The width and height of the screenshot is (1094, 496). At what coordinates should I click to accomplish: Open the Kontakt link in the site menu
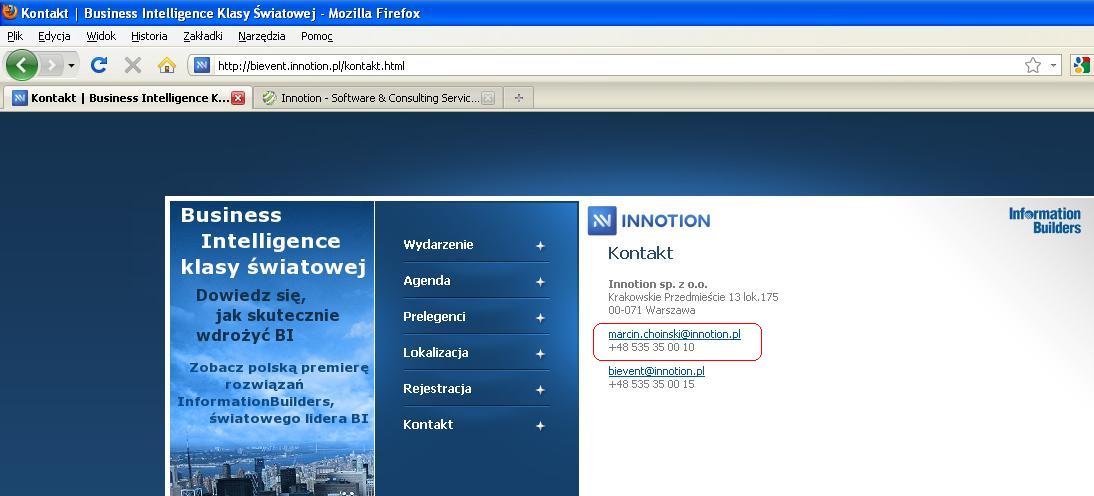428,424
